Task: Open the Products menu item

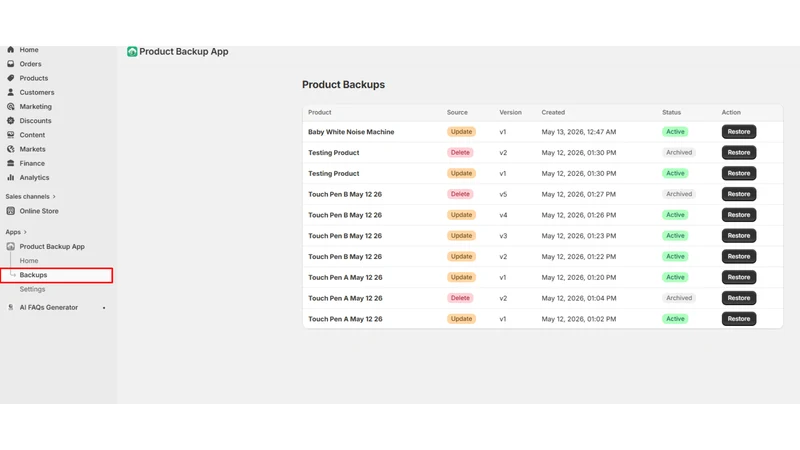Action: pos(34,78)
